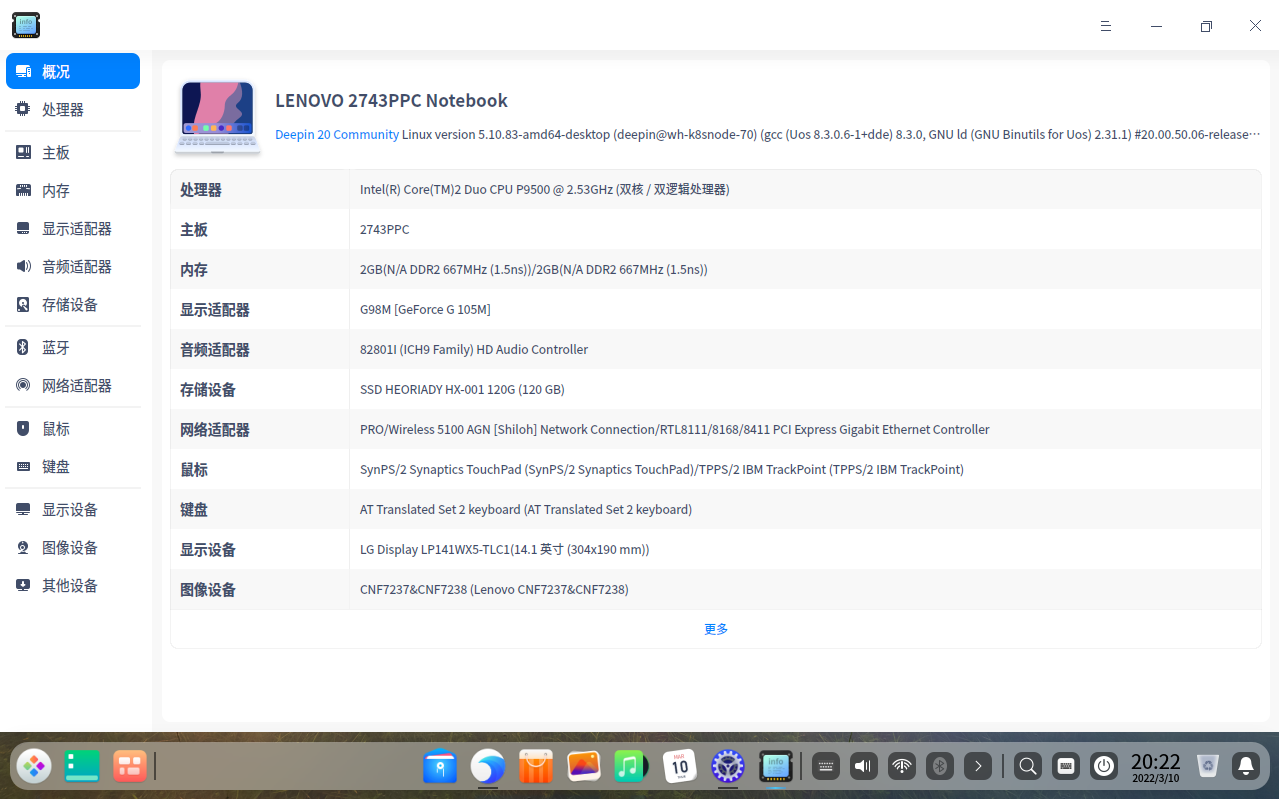Click the CNF7237&CNF7238 camera value
The image size is (1279, 799).
pyautogui.click(x=494, y=589)
